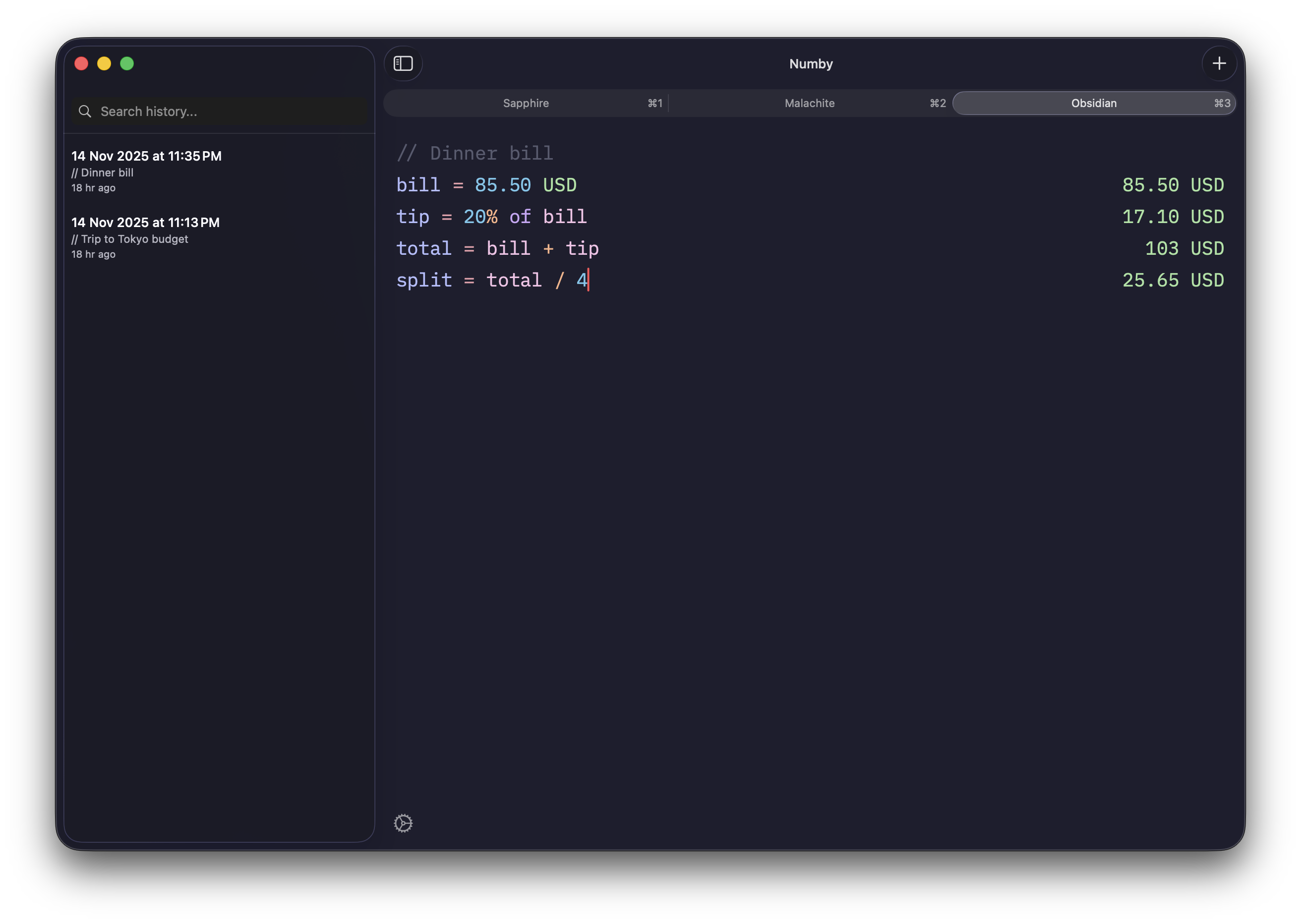Click the 17.10 USD tip result

1173,216
